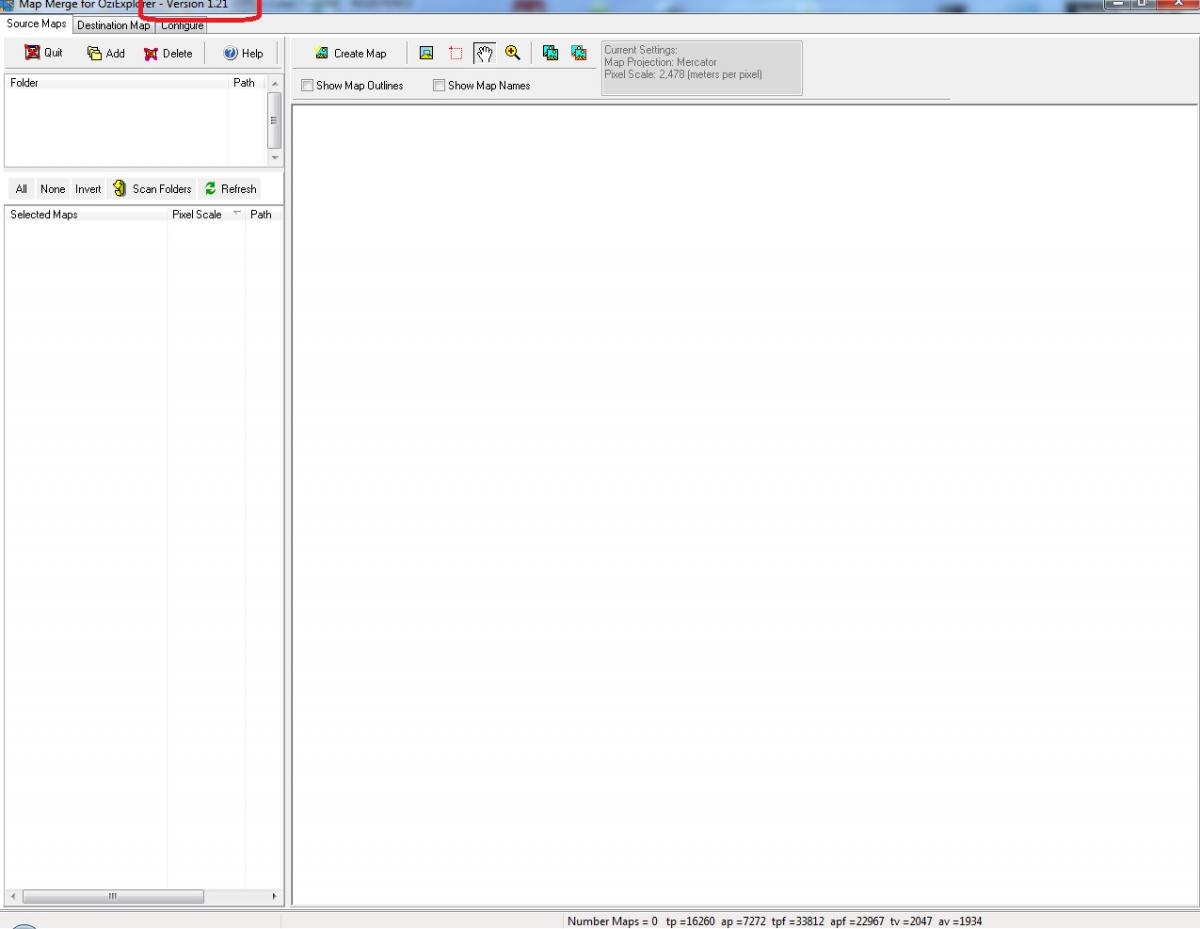Screen dimensions: 1200x929
Task: Open the Configure tab
Action: [182, 26]
